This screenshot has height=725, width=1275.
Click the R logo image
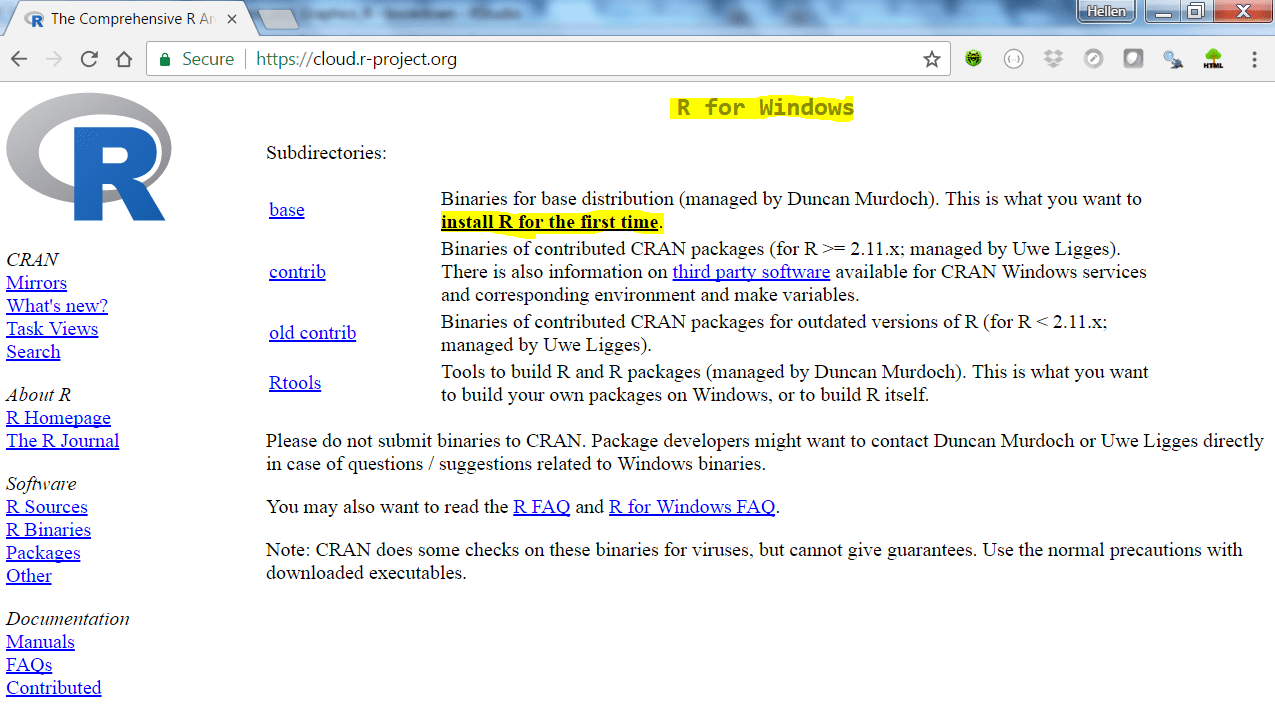click(x=89, y=156)
